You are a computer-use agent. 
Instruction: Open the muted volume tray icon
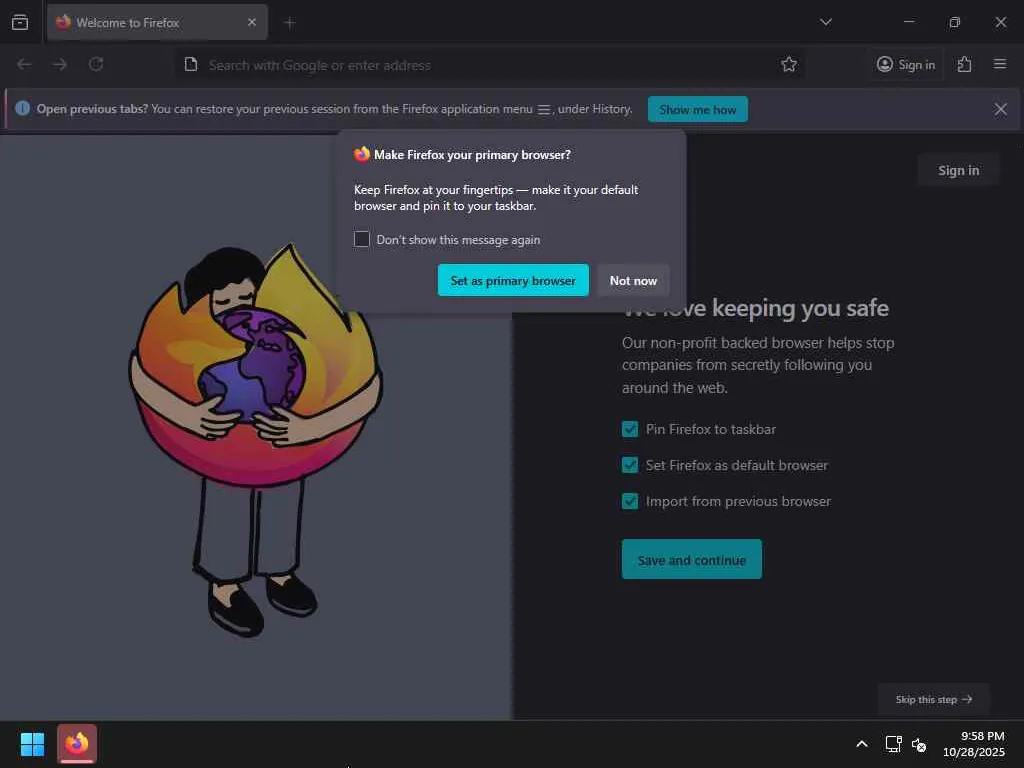coord(919,744)
